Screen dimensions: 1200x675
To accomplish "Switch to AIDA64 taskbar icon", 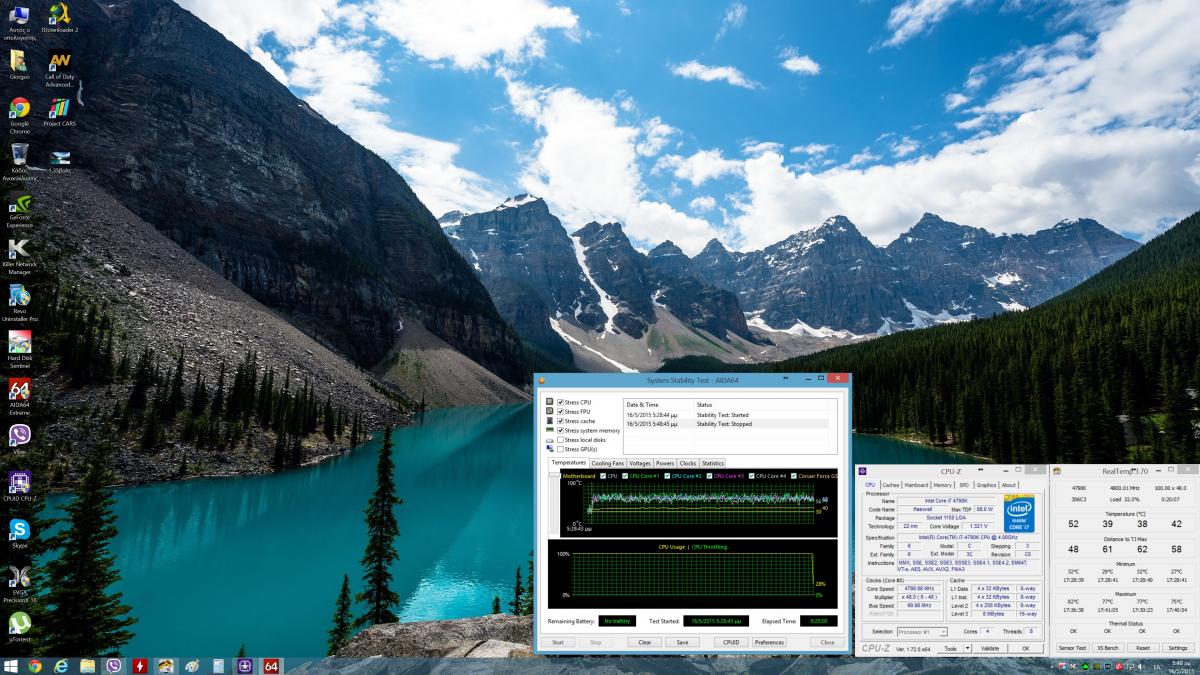I will coord(271,665).
